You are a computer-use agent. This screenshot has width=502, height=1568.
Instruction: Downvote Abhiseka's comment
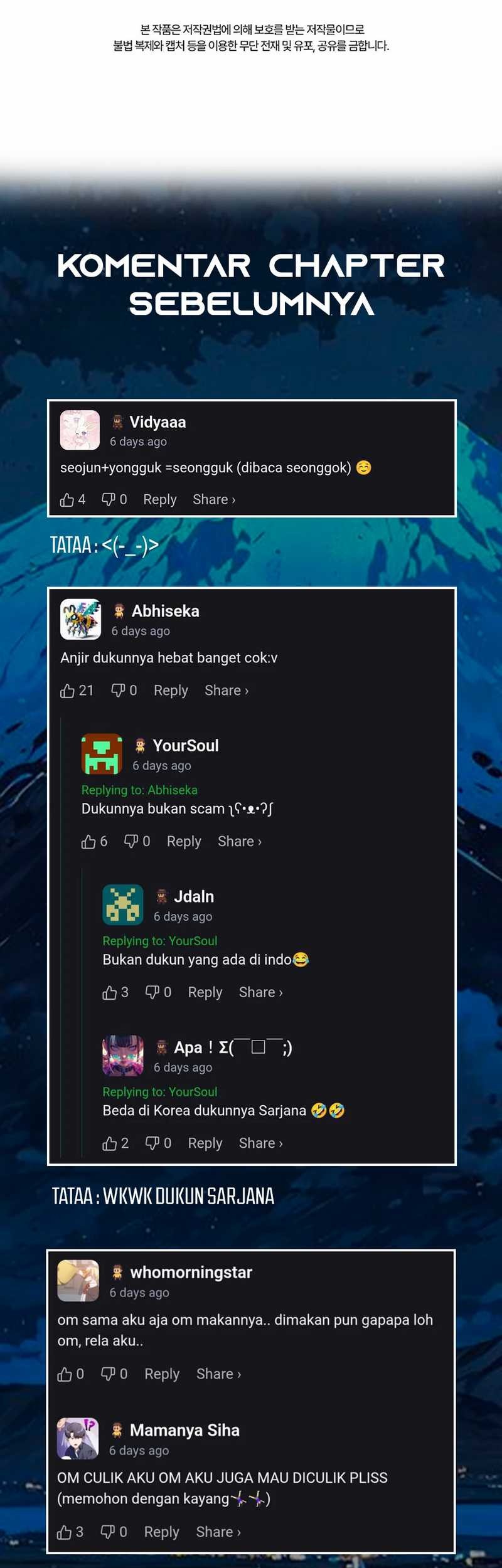coord(118,690)
